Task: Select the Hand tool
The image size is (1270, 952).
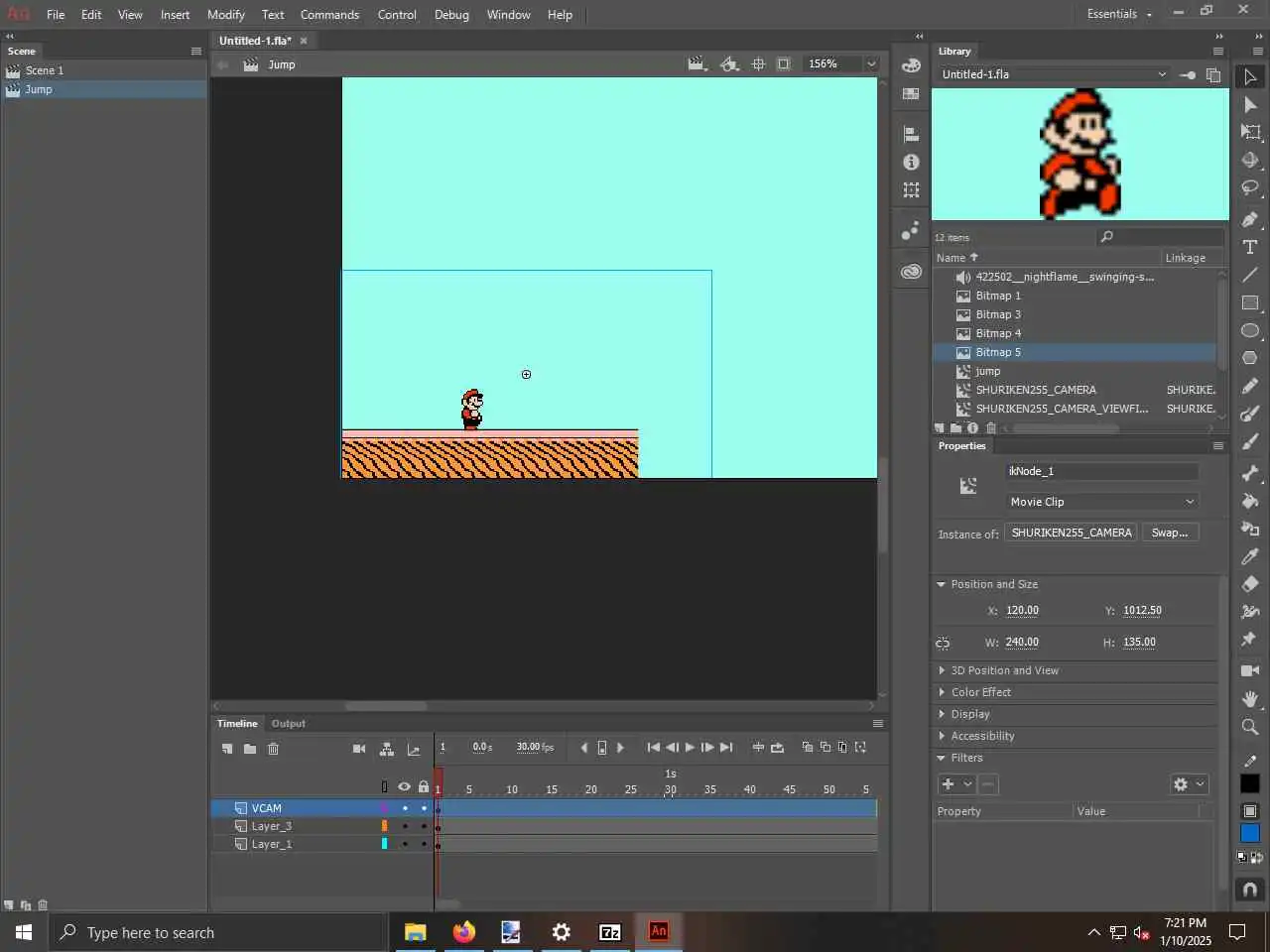Action: click(1250, 699)
